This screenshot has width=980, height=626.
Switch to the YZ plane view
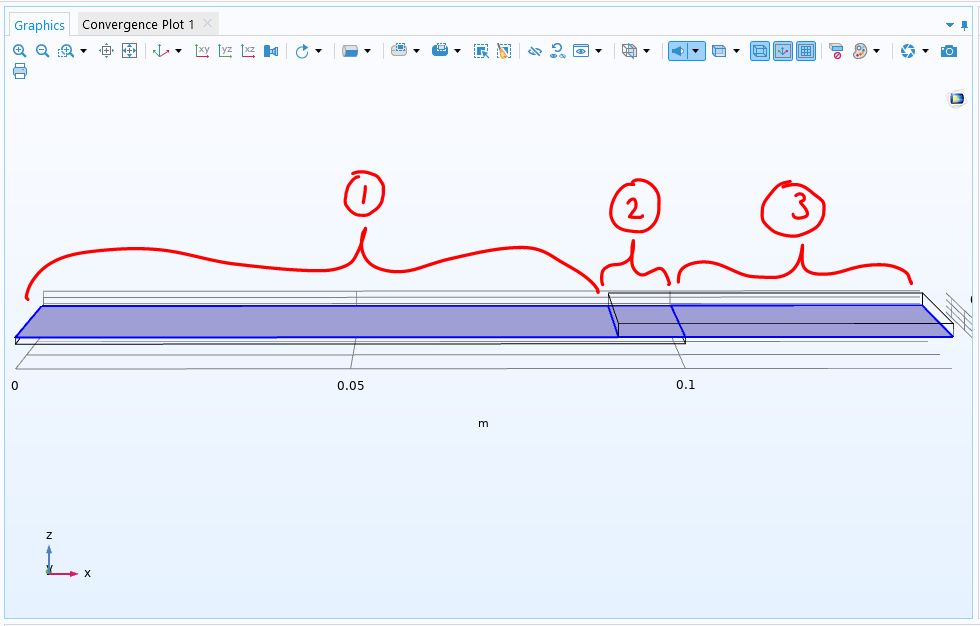225,51
